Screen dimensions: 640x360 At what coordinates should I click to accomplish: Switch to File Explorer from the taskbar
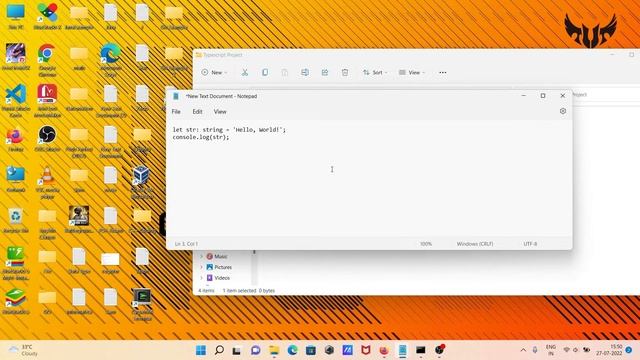[x=274, y=350]
